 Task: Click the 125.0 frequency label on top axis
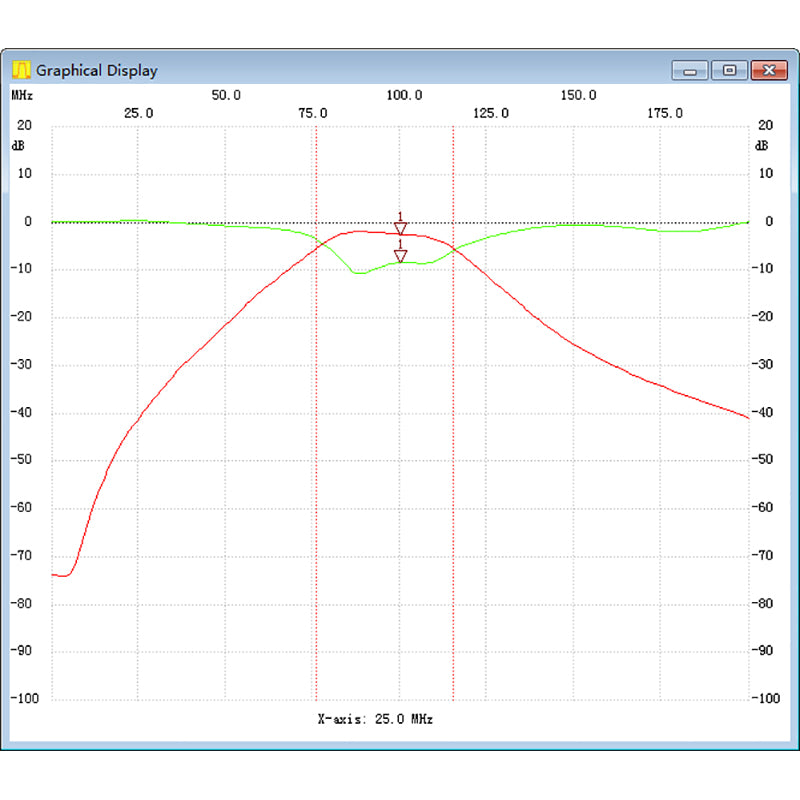coord(490,113)
